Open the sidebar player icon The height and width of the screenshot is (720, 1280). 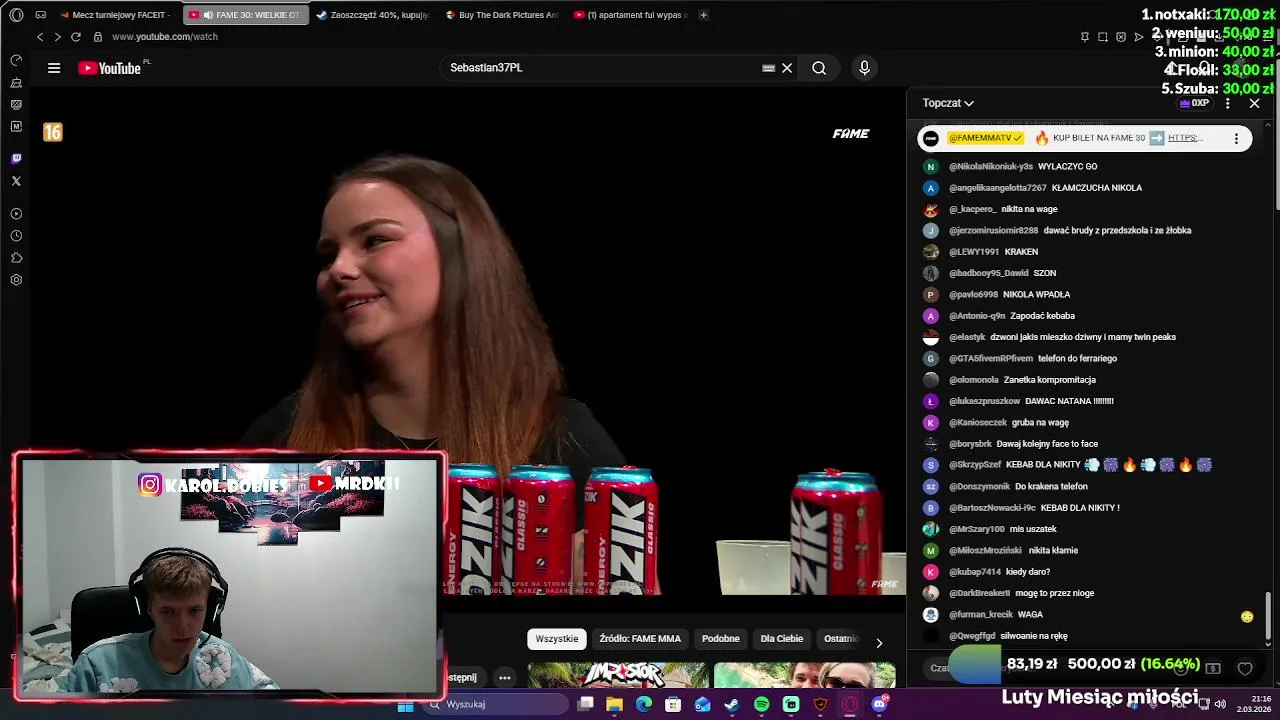[x=16, y=214]
